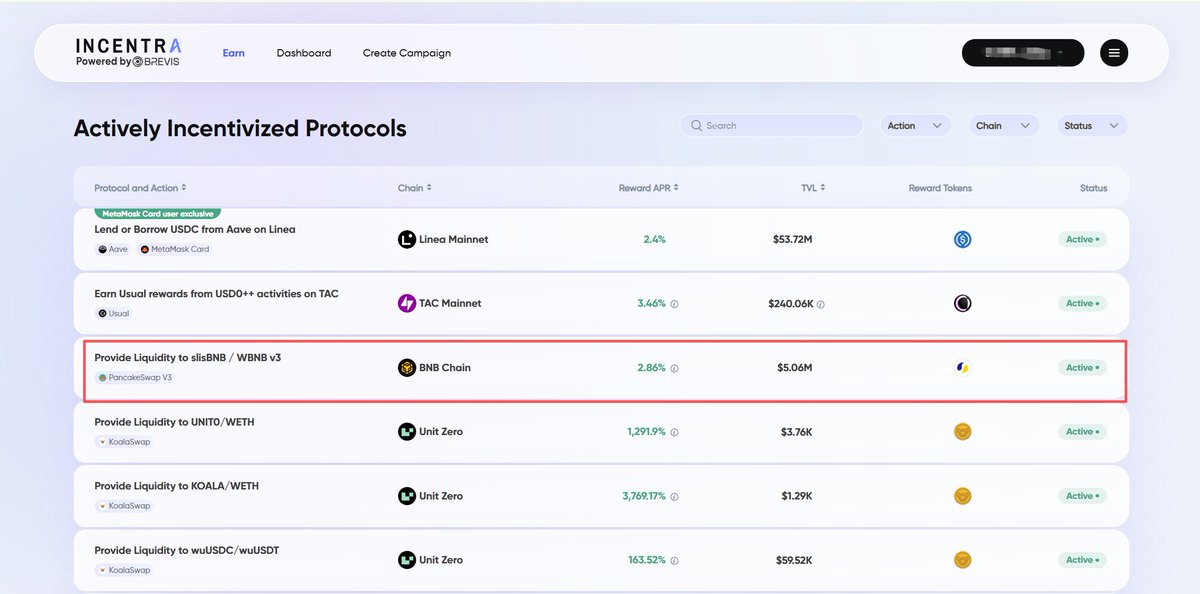
Task: Click the Incentra logo
Action: click(x=128, y=52)
